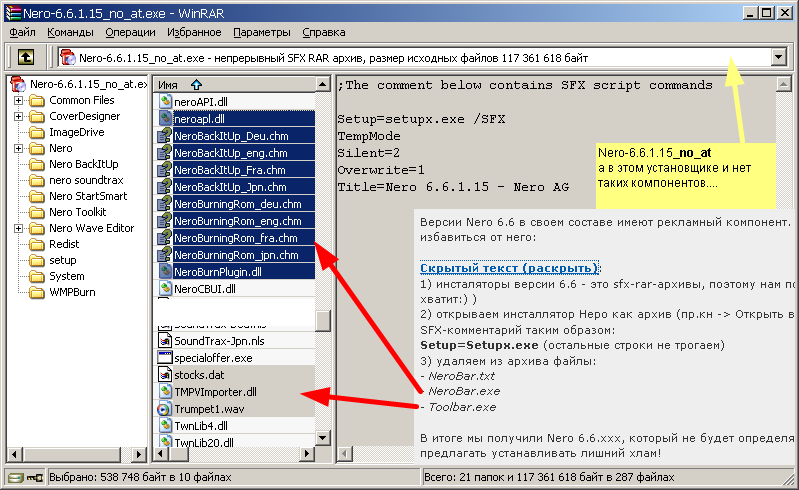The image size is (799, 490).
Task: Open the Избранное menu
Action: [194, 32]
